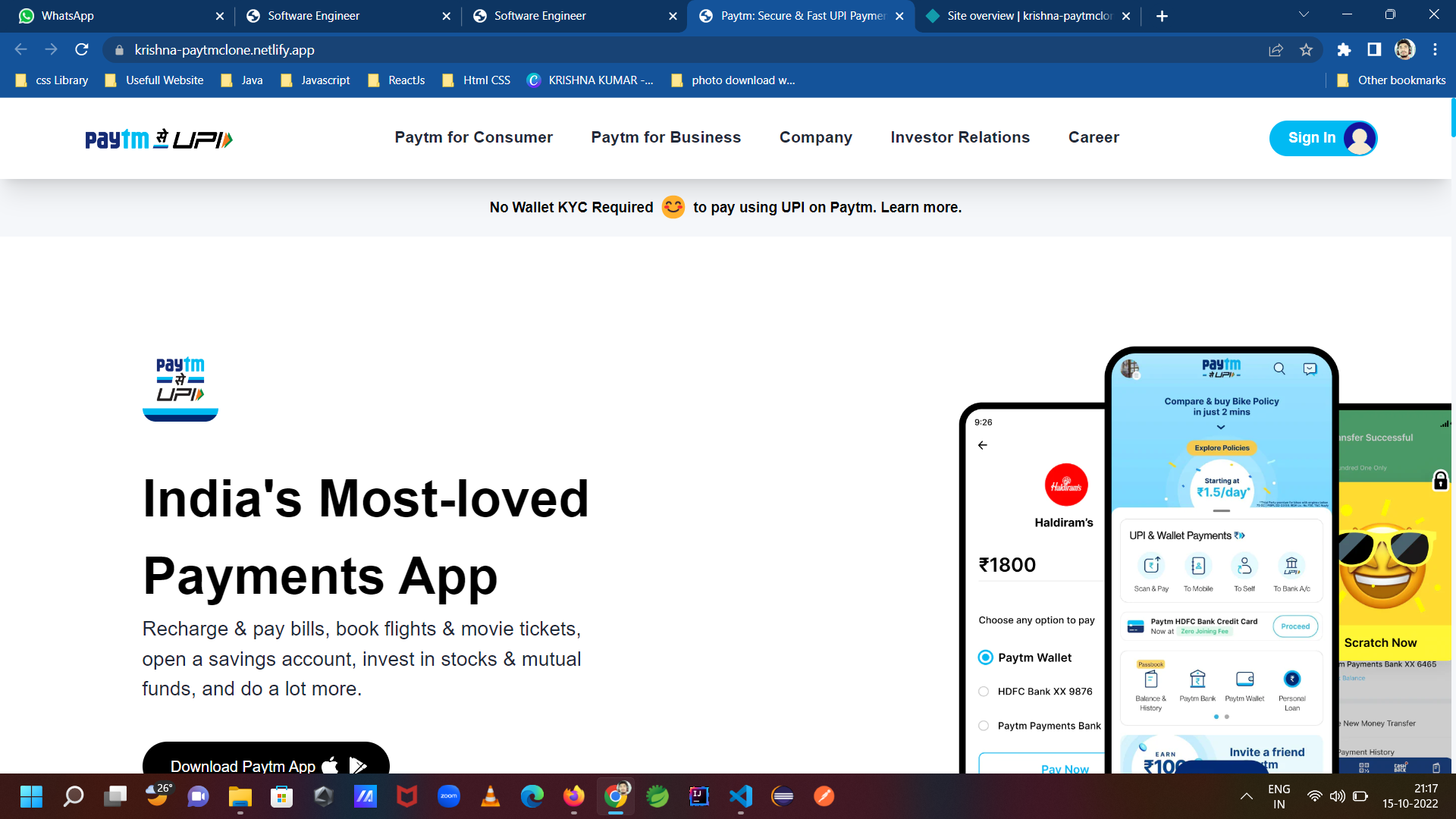The width and height of the screenshot is (1456, 819).
Task: Open the Other bookmarks folder
Action: pos(1391,80)
